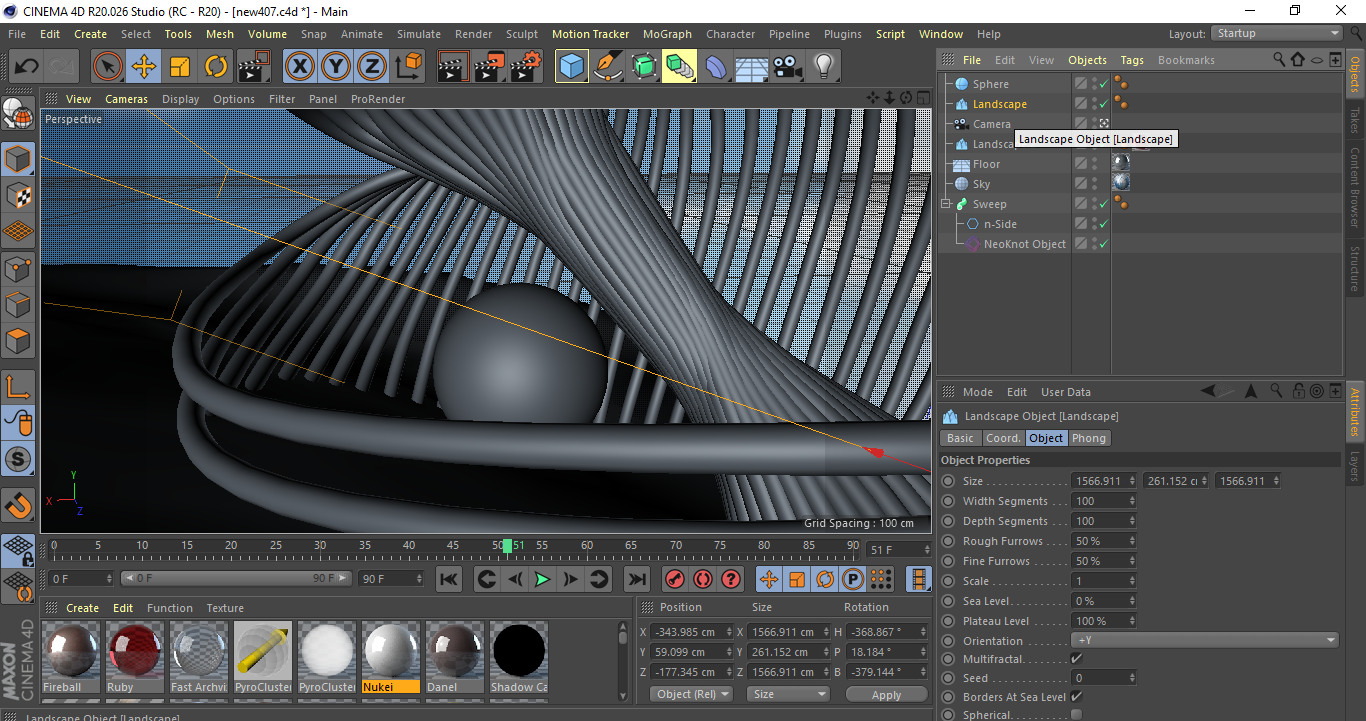Screen dimensions: 1366x721
Task: Switch to Coord. tab
Action: pos(1003,438)
